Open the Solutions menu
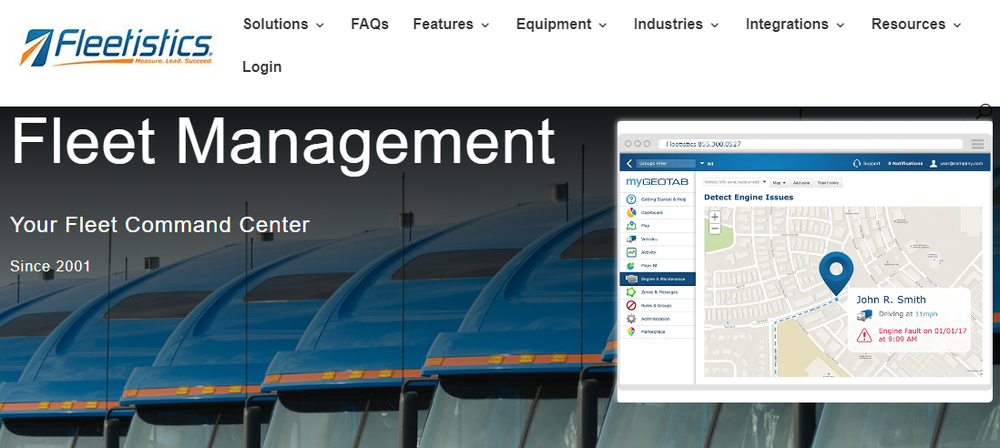The image size is (1000, 448). (x=283, y=24)
